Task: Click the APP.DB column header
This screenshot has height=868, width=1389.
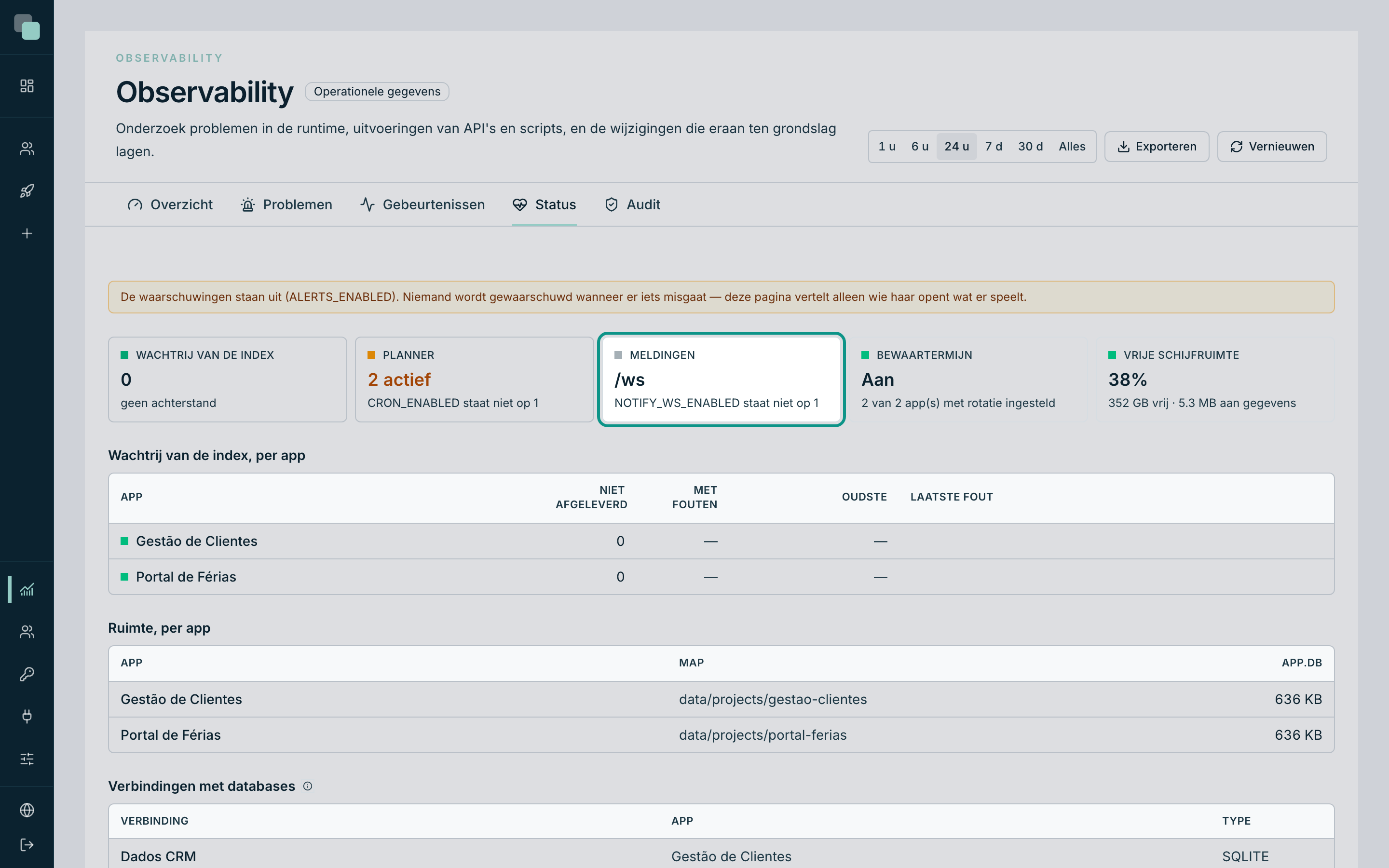Action: tap(1301, 663)
